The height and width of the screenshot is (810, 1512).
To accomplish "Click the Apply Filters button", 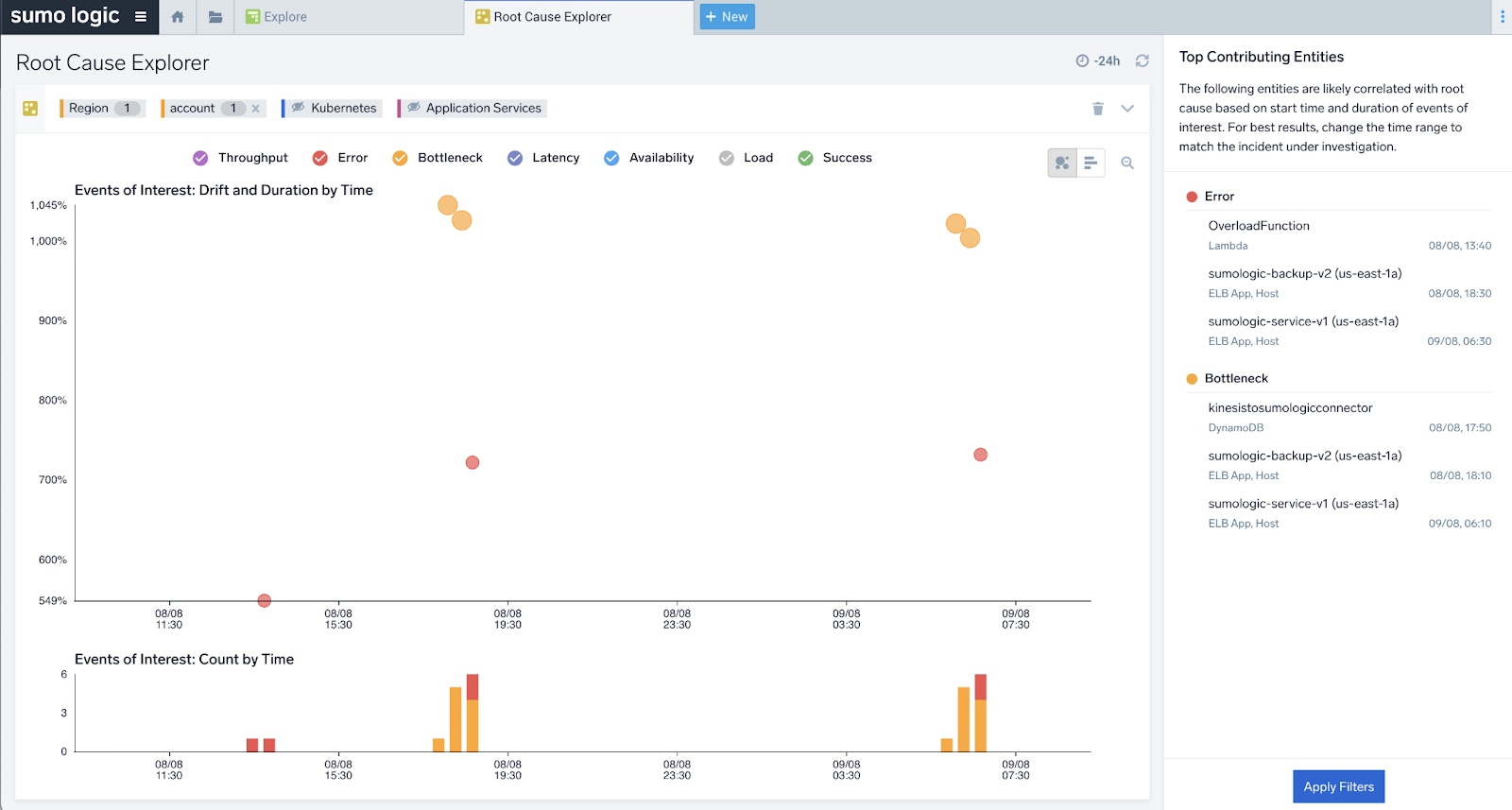I will coord(1338,786).
